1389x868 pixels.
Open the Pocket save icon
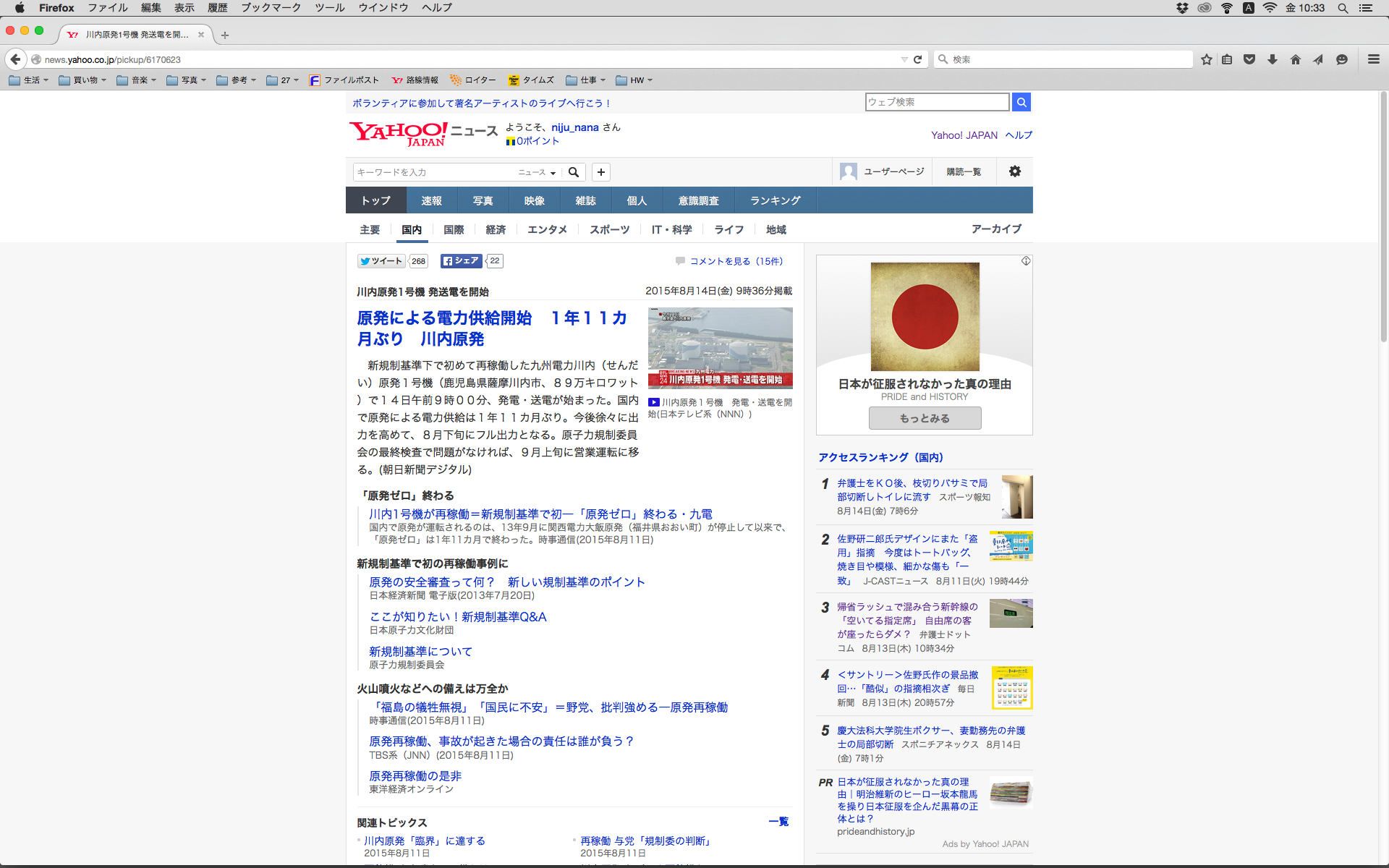(1249, 59)
